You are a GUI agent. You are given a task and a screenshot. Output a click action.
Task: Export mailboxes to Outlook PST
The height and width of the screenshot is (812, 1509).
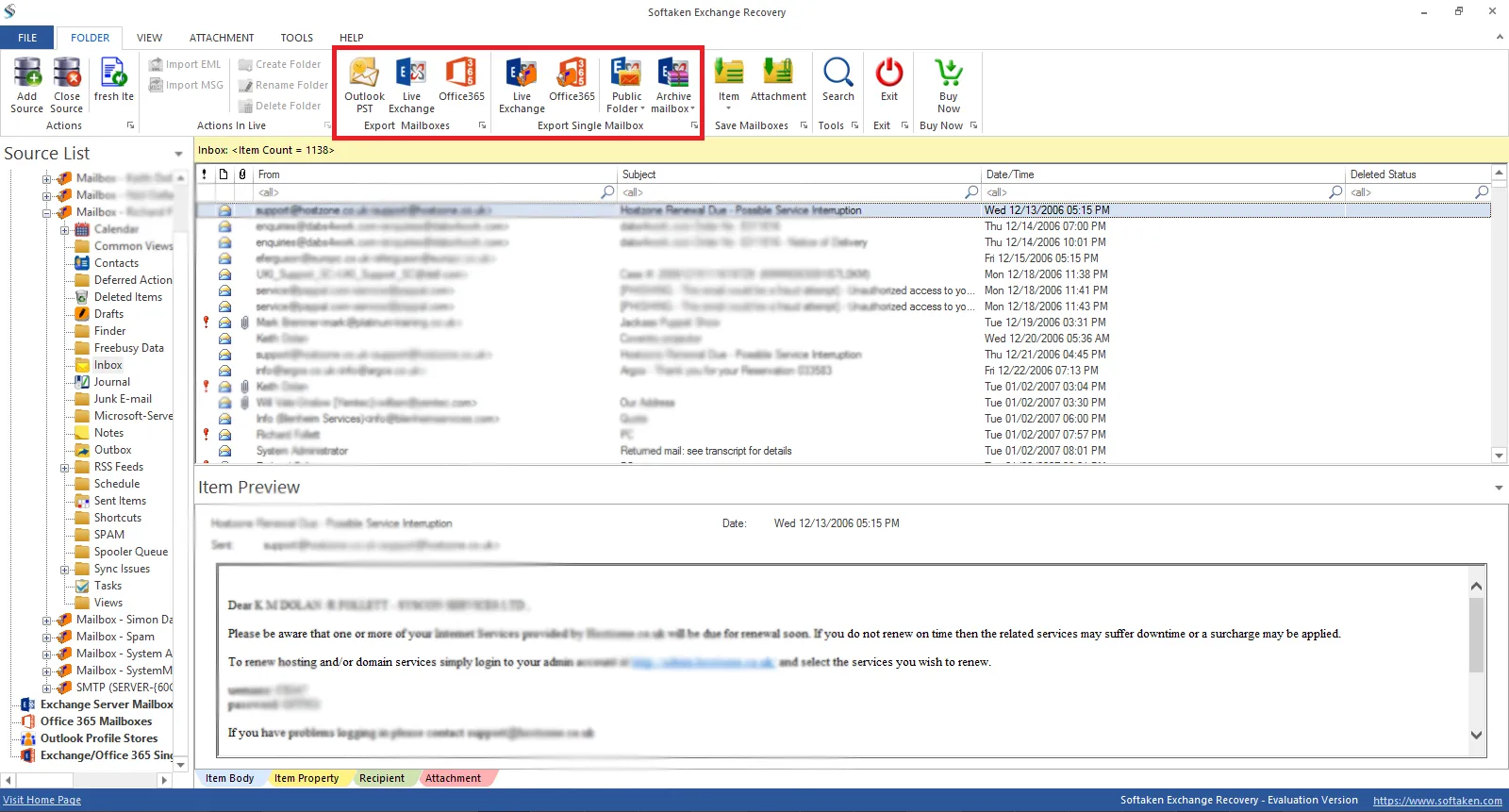[364, 85]
